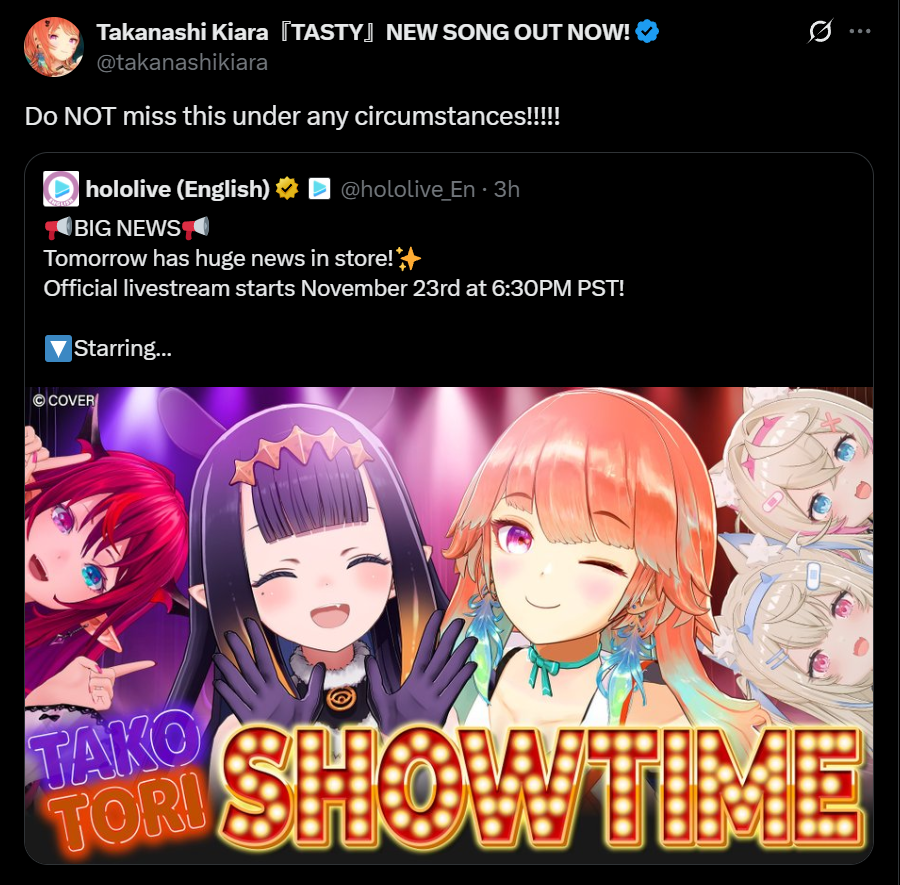Click hololive's gold verified badge
The width and height of the screenshot is (900, 885).
tap(287, 189)
